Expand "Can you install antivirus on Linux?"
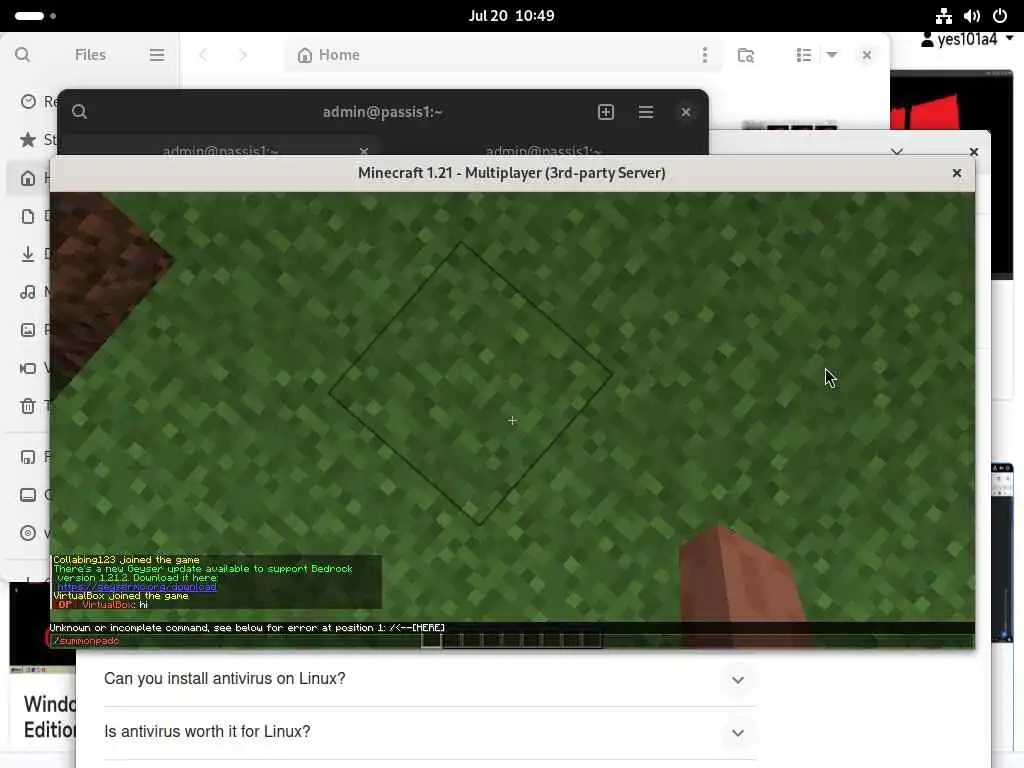1024x768 pixels. (x=738, y=680)
